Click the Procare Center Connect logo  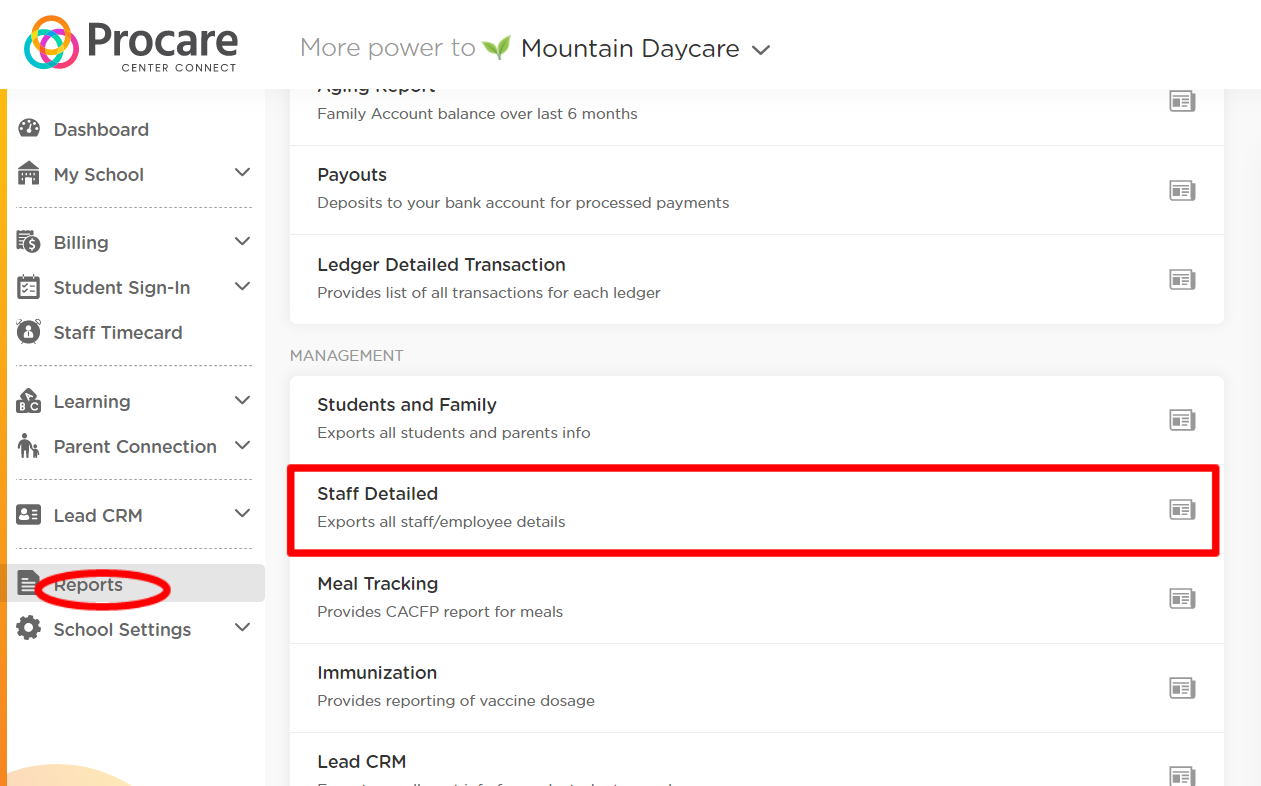coord(131,44)
